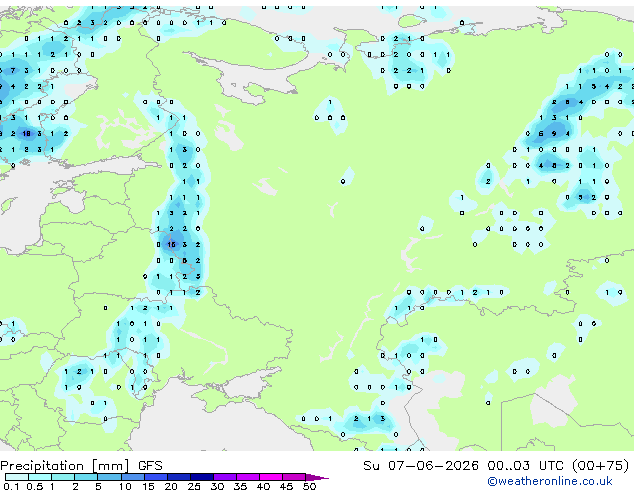This screenshot has width=634, height=490.
Task: Click the '7' precipitation value on the map
Action: point(13,70)
